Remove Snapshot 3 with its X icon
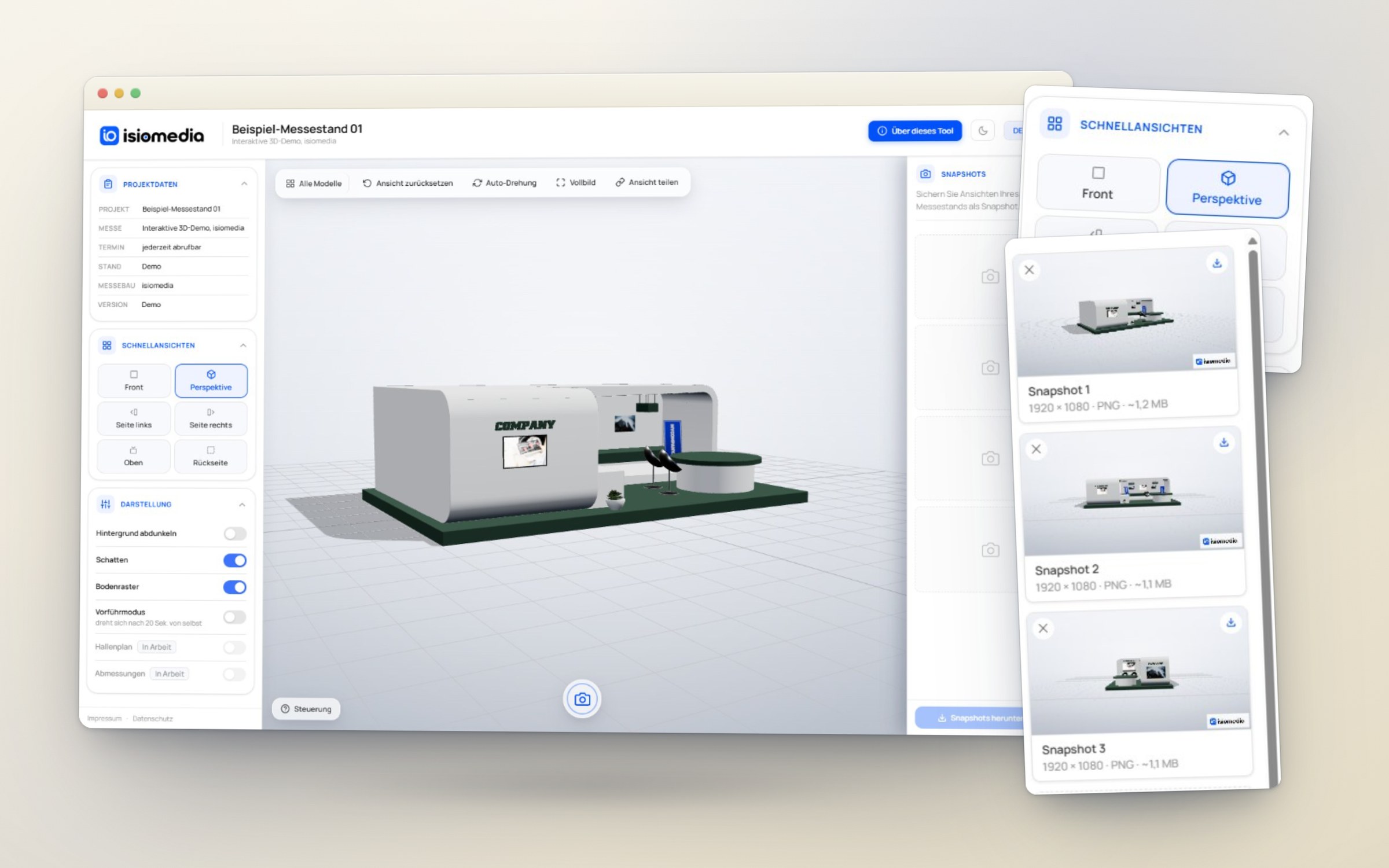 1043,628
